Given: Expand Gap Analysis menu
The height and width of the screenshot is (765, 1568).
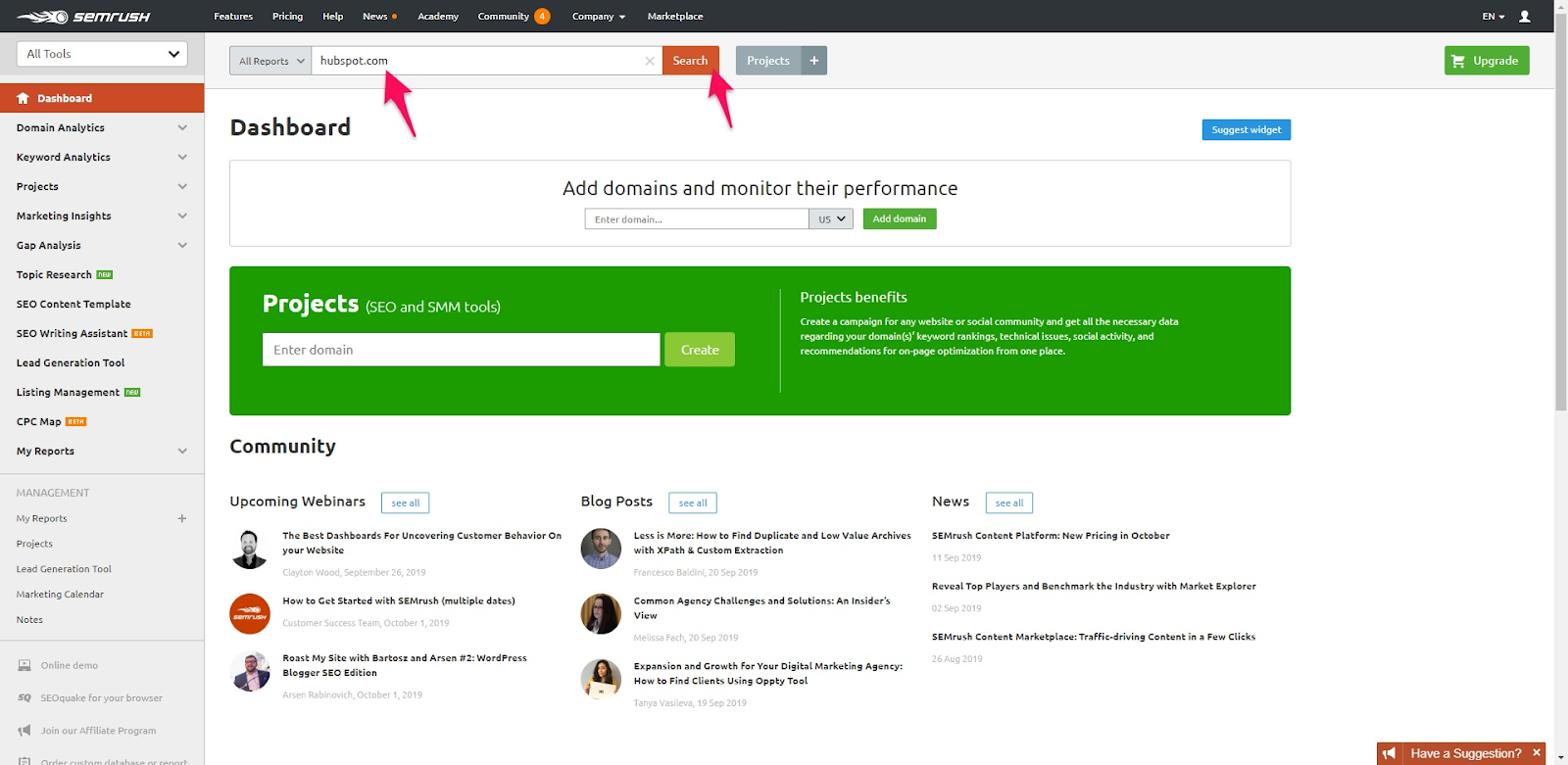Looking at the screenshot, I should 182,245.
